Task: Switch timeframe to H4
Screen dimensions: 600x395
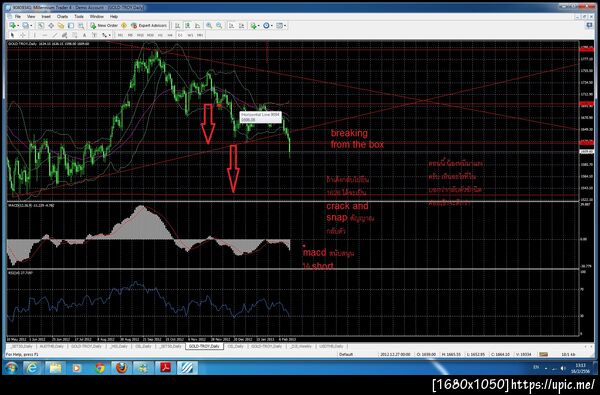Action: coord(170,35)
